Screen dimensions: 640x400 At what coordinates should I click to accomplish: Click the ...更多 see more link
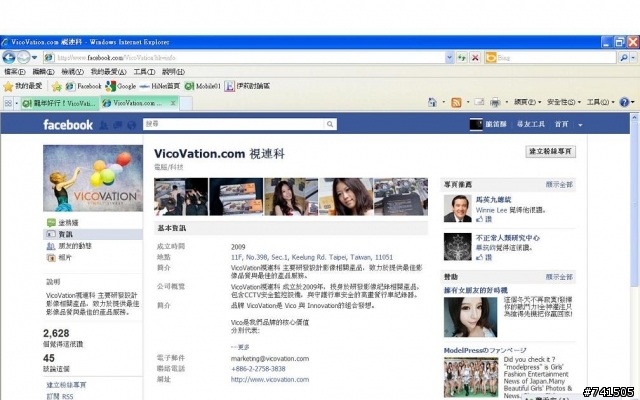(x=240, y=347)
